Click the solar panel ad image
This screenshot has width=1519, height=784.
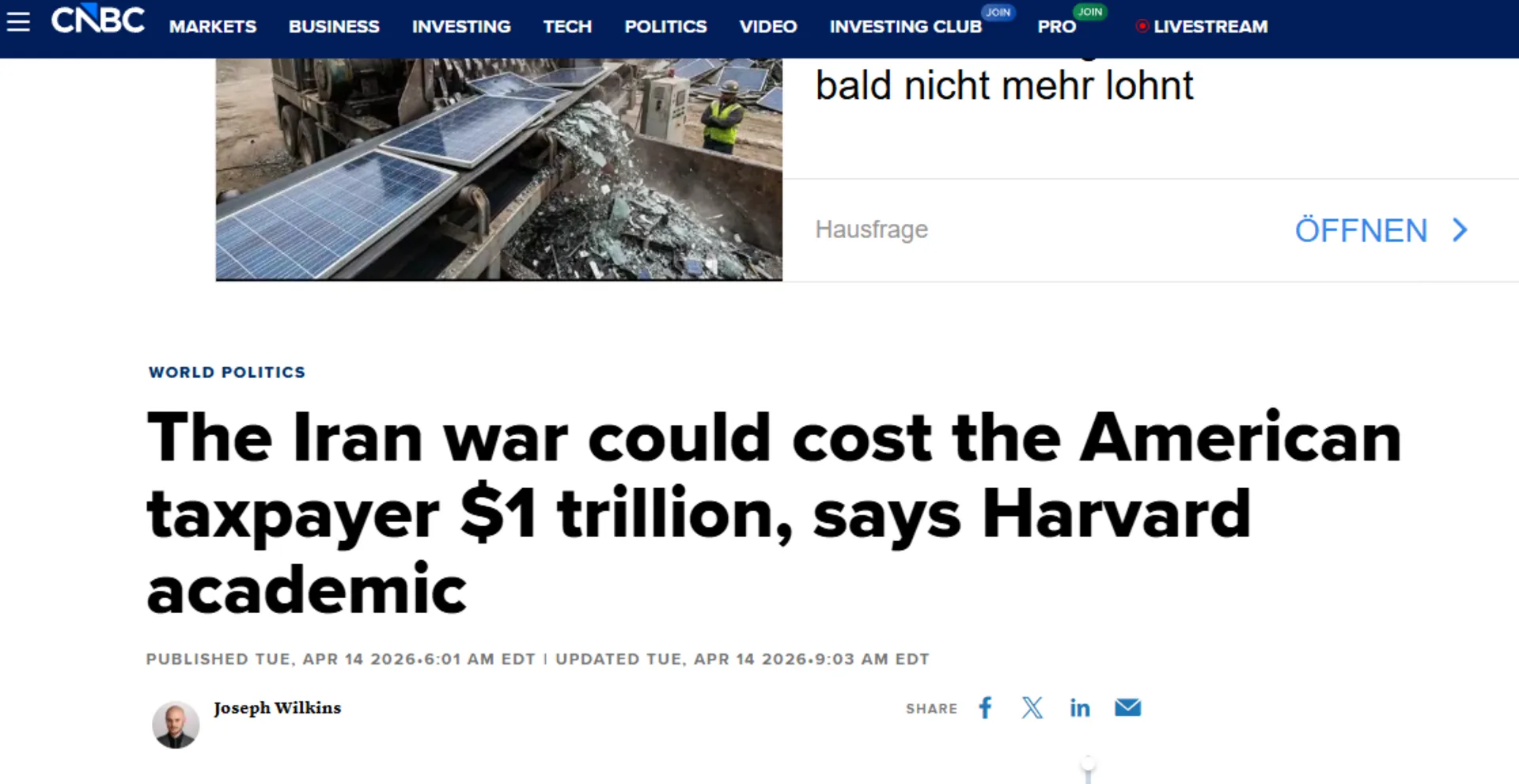pos(499,169)
